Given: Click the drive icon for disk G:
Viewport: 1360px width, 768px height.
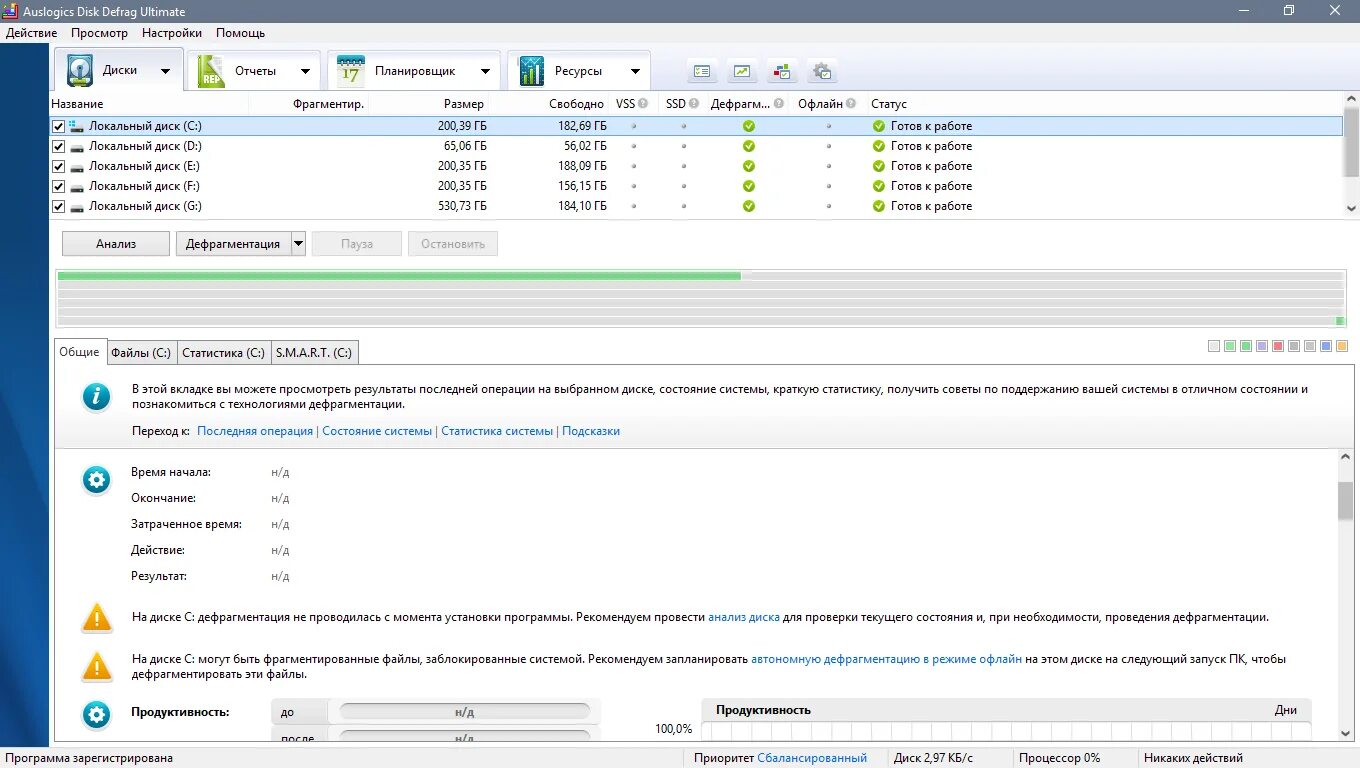Looking at the screenshot, I should [x=77, y=206].
